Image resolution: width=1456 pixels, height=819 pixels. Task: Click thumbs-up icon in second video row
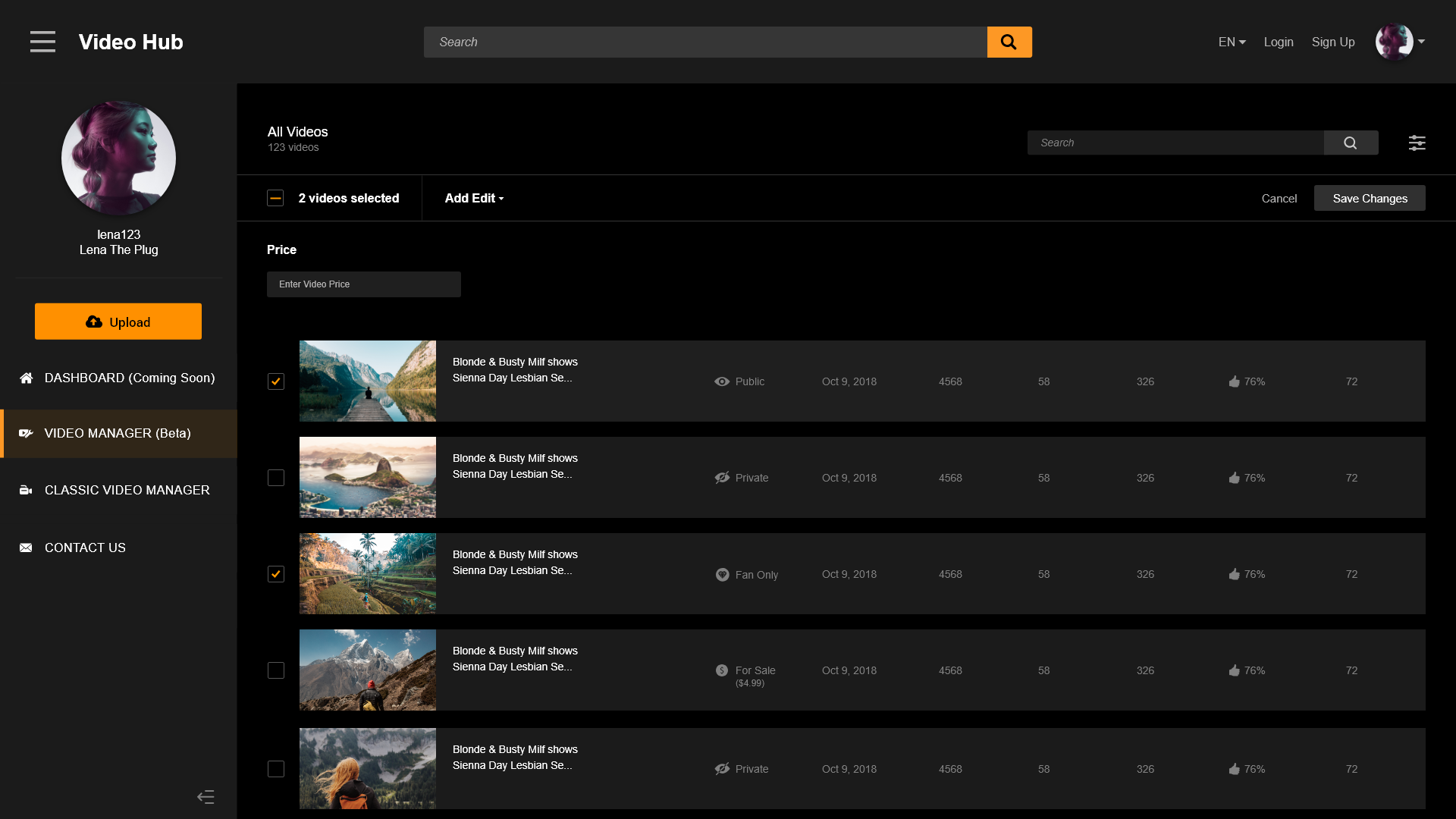1234,478
